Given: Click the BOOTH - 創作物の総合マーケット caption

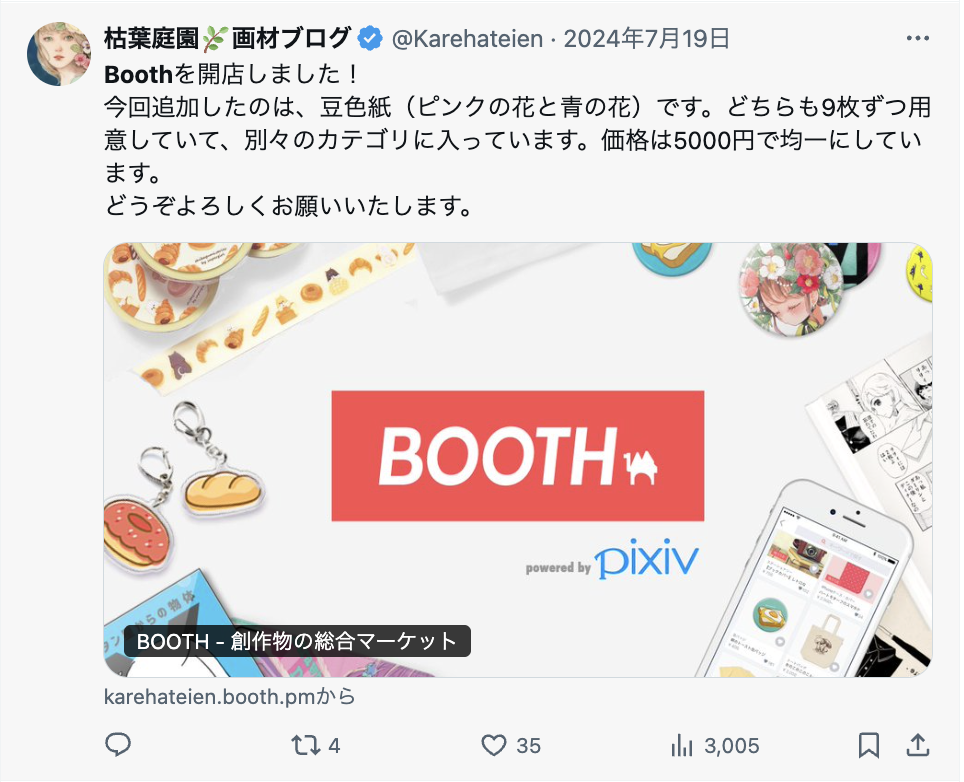Looking at the screenshot, I should tap(297, 641).
